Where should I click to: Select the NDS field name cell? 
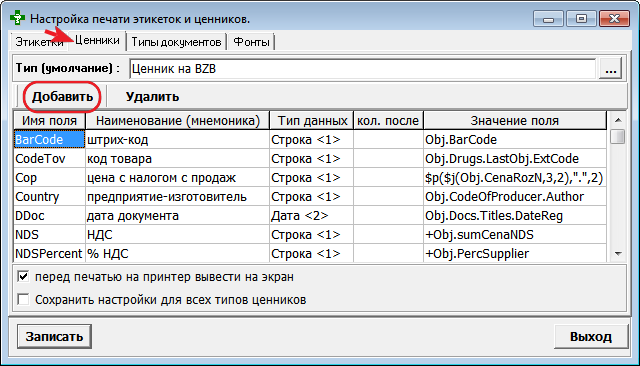[x=49, y=235]
